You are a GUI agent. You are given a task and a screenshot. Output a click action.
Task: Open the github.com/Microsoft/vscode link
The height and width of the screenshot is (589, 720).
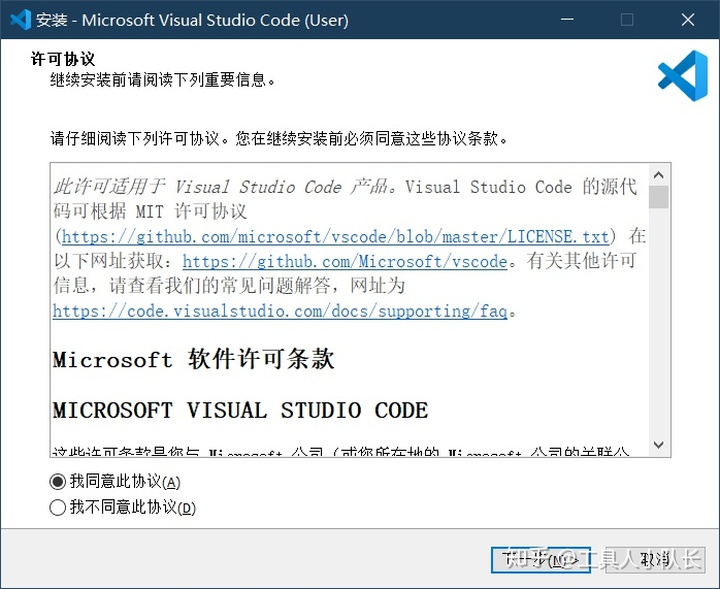click(345, 261)
